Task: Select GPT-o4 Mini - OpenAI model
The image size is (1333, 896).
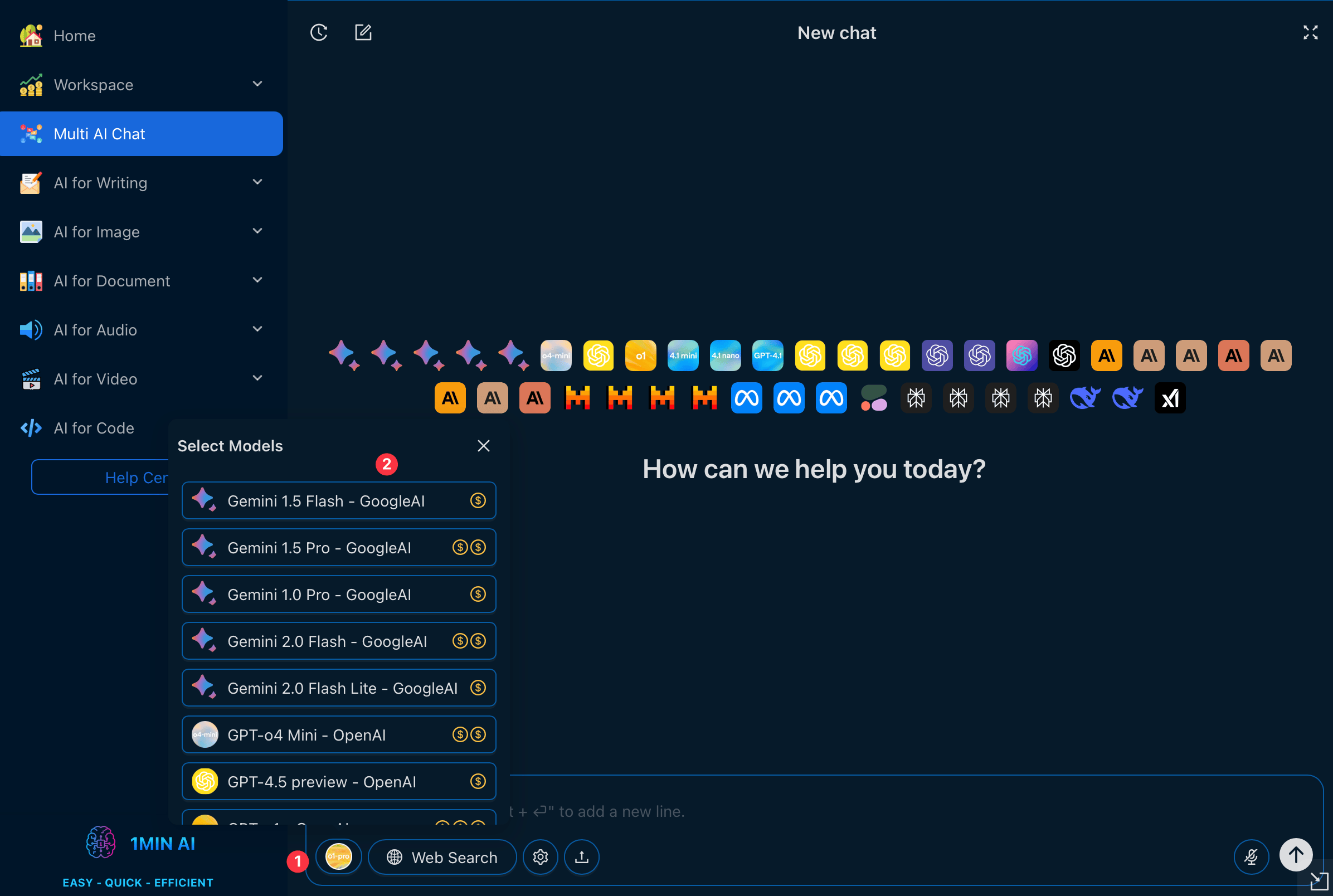Action: [x=339, y=735]
